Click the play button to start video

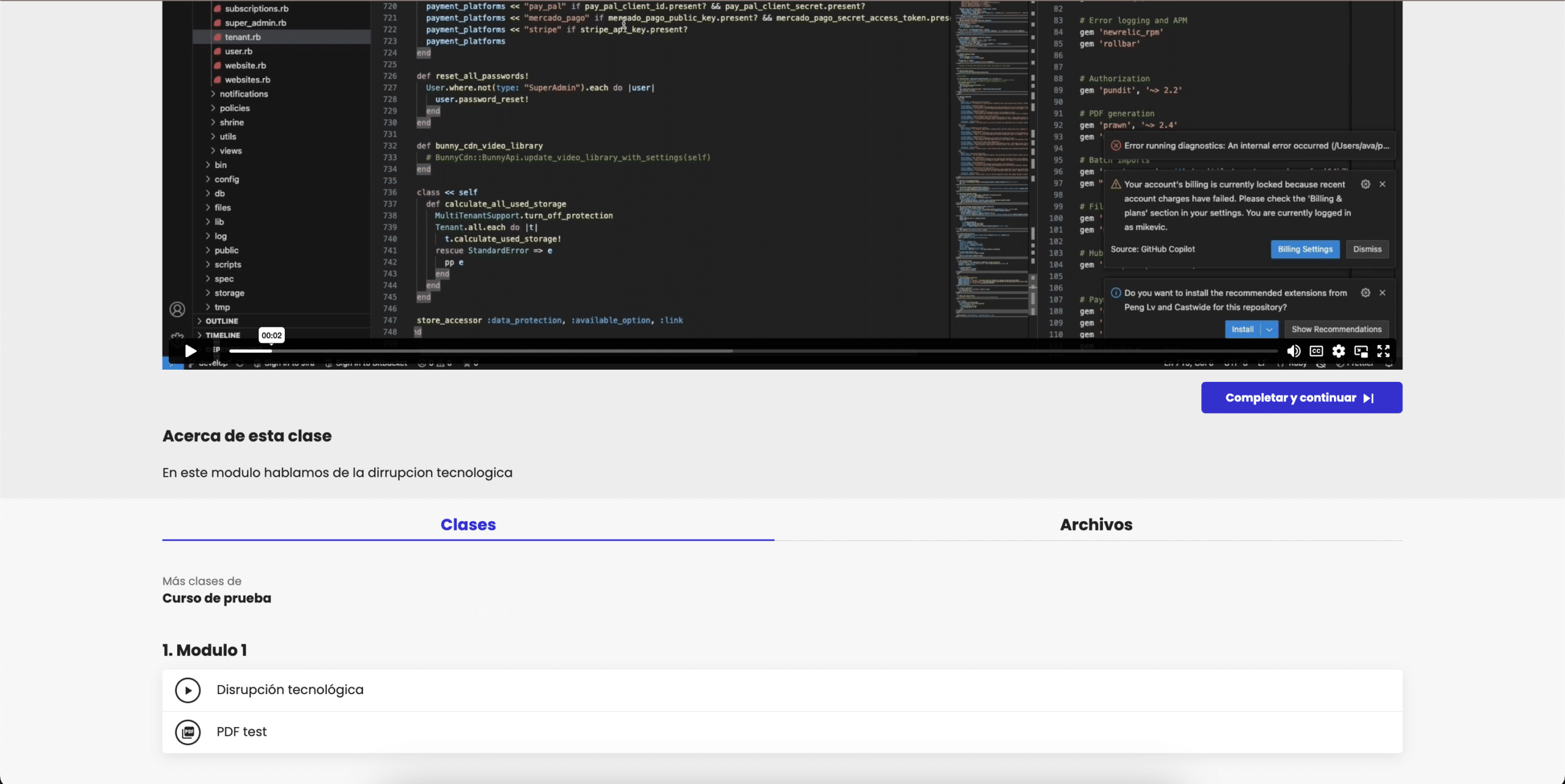pyautogui.click(x=190, y=350)
